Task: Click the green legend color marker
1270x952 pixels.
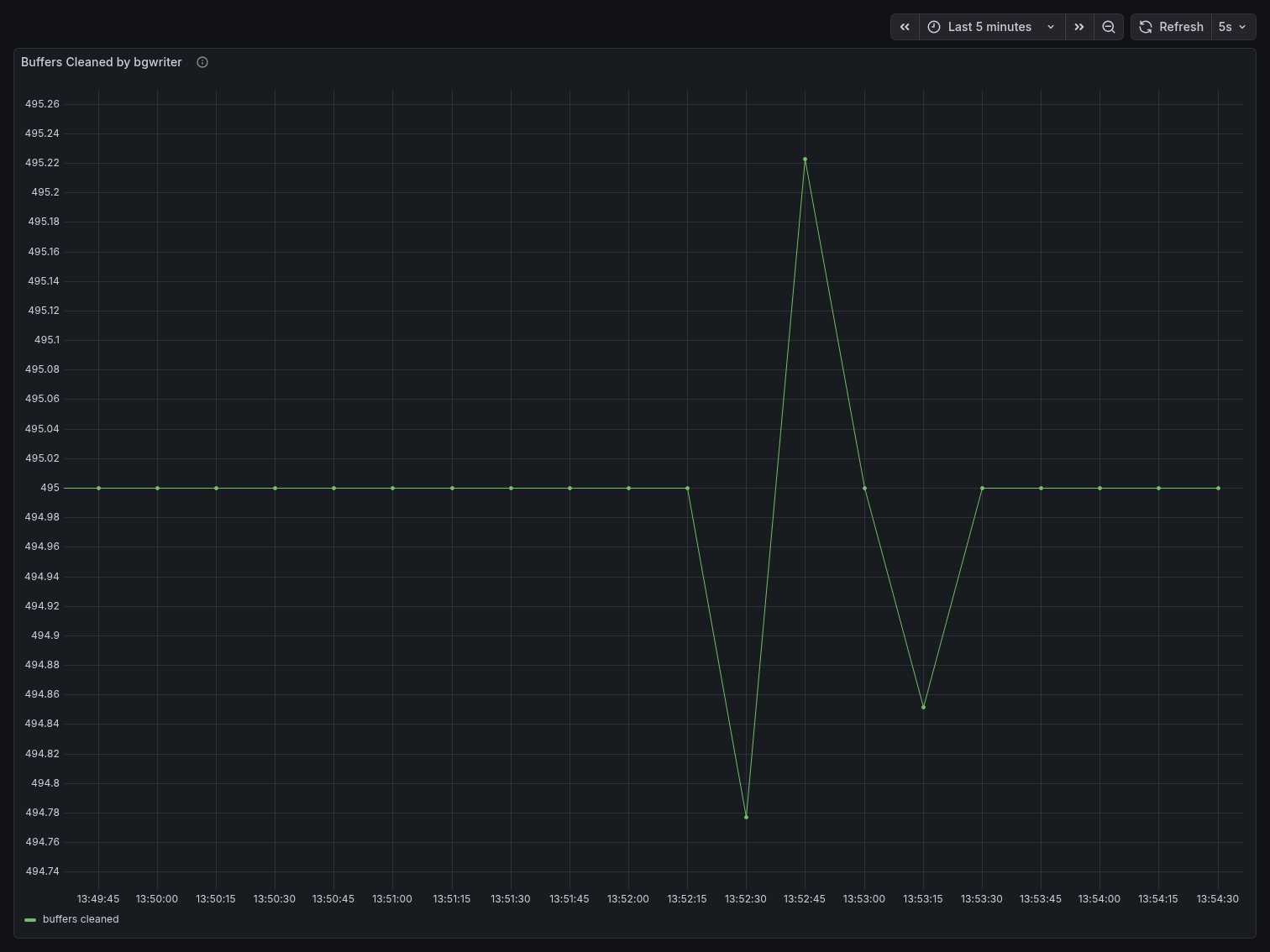Action: pyautogui.click(x=30, y=919)
